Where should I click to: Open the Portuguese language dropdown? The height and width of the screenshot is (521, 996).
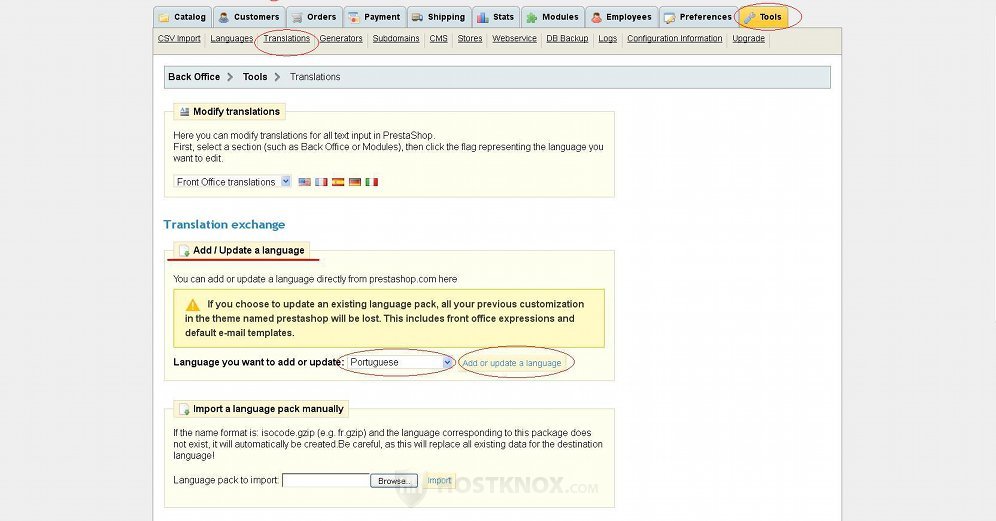[x=400, y=362]
